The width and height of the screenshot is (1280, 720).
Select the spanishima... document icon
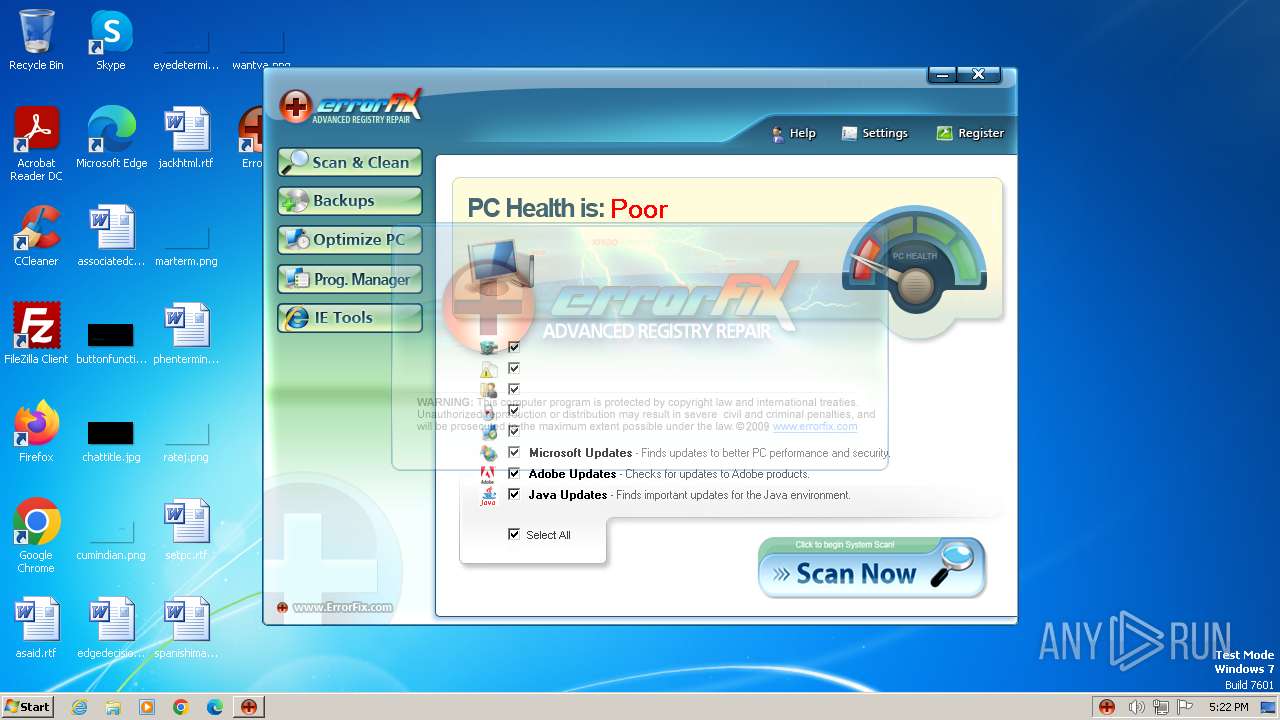(x=186, y=628)
